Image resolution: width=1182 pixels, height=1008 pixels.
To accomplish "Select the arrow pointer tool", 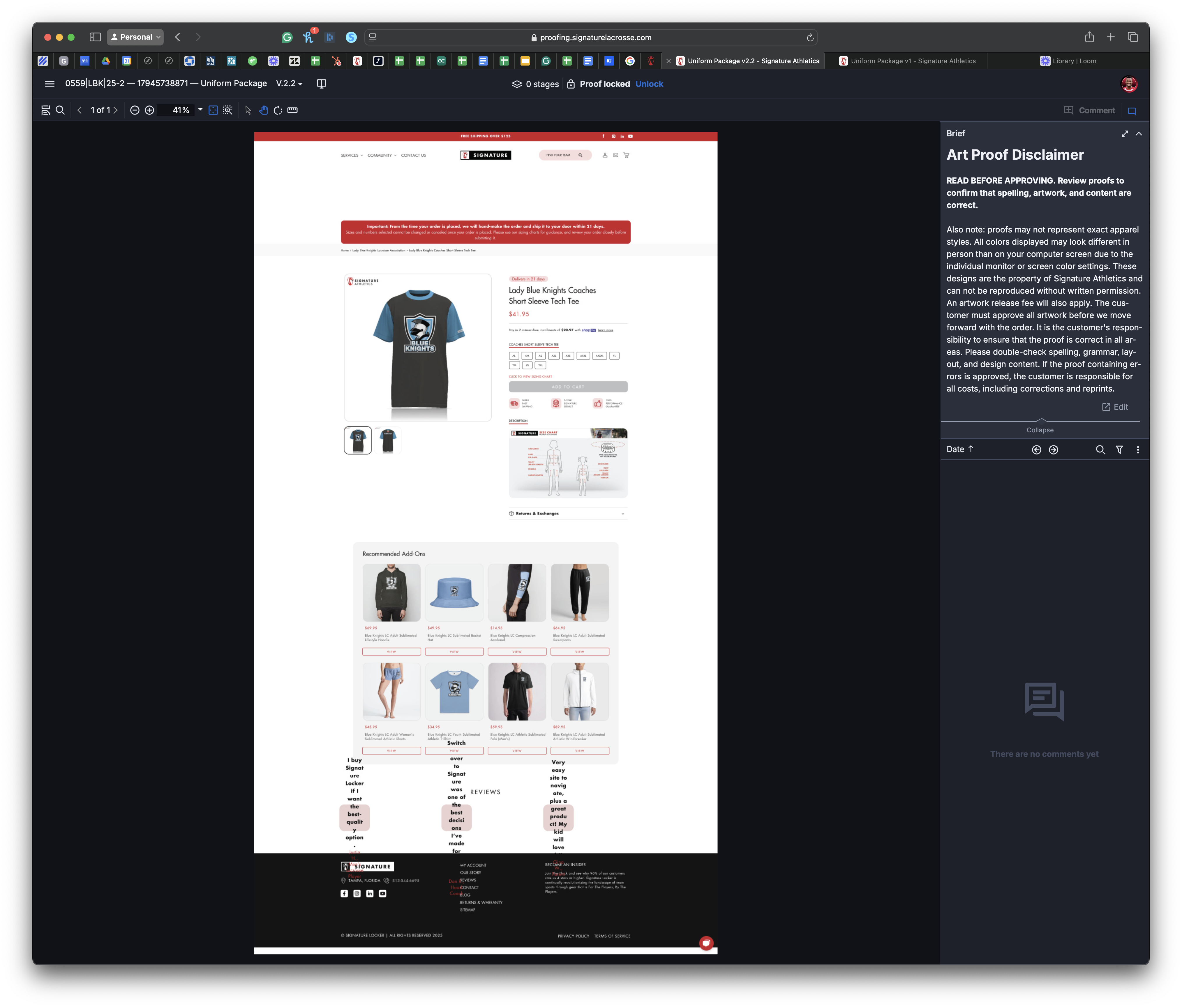I will 248,110.
